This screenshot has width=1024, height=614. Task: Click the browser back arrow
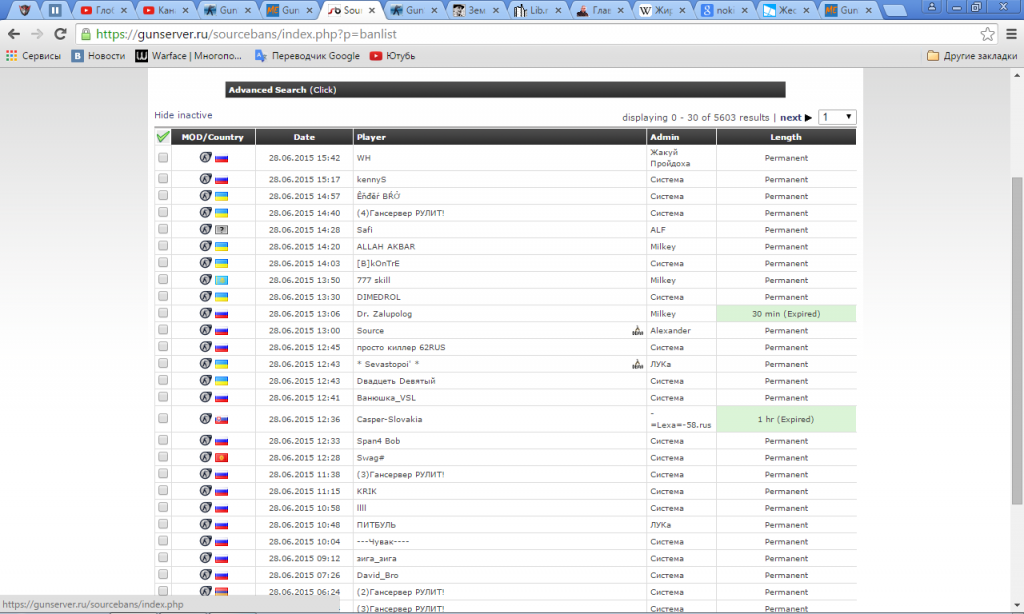click(x=14, y=34)
